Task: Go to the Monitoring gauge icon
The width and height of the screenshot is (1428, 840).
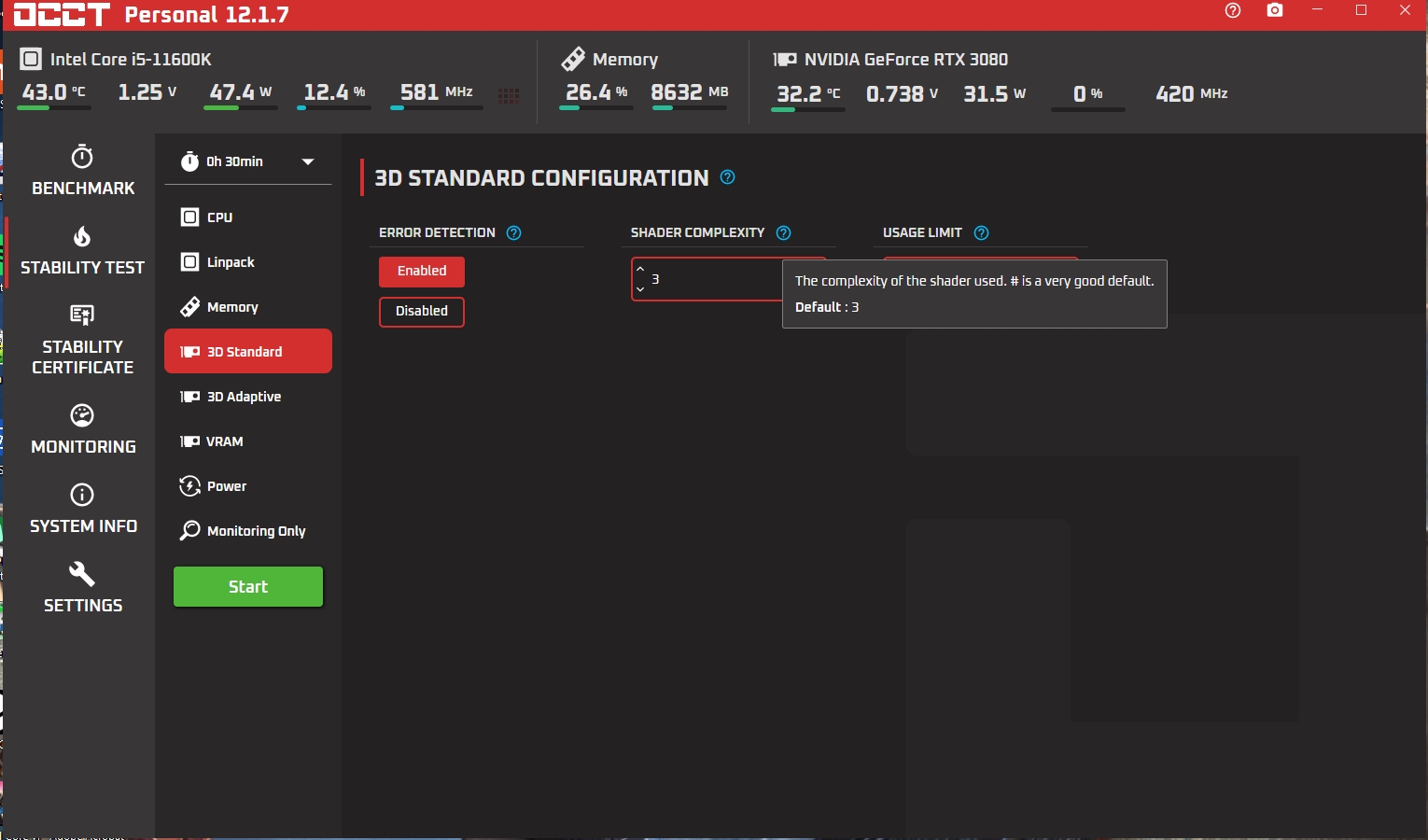Action: click(82, 415)
